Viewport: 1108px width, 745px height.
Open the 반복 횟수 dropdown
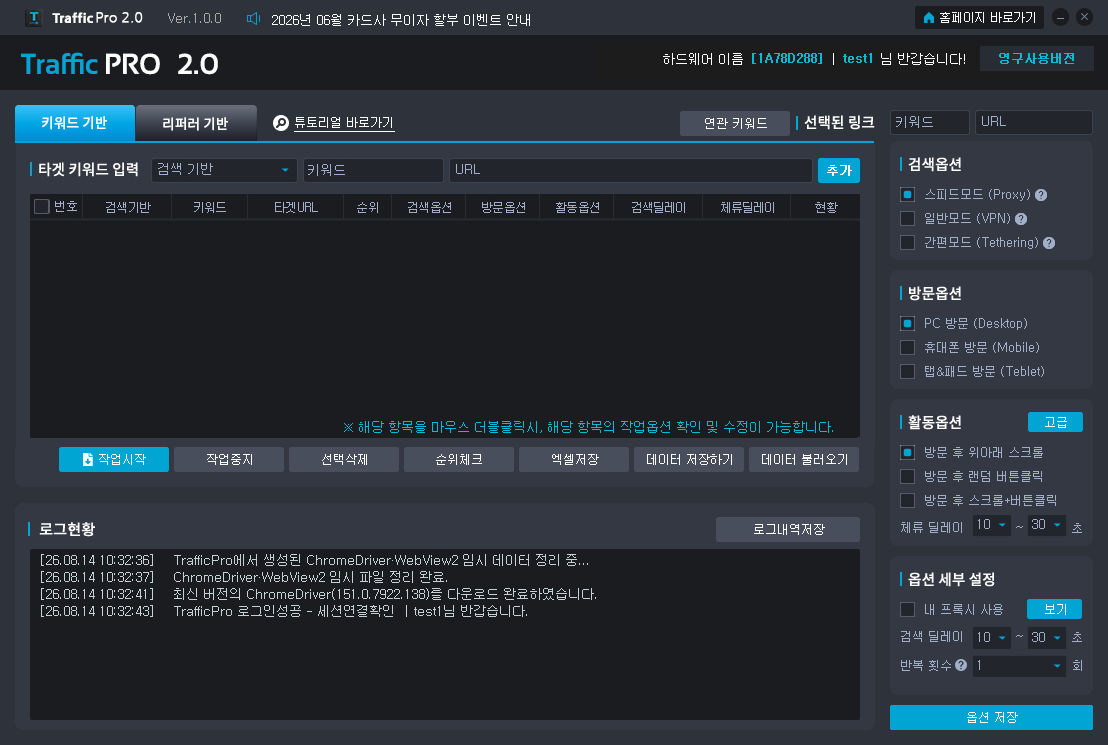pos(1019,666)
